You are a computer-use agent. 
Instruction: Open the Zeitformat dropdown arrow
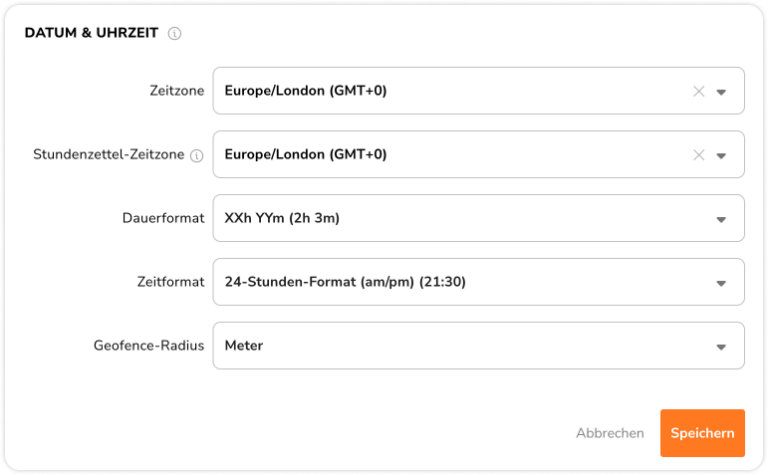722,284
